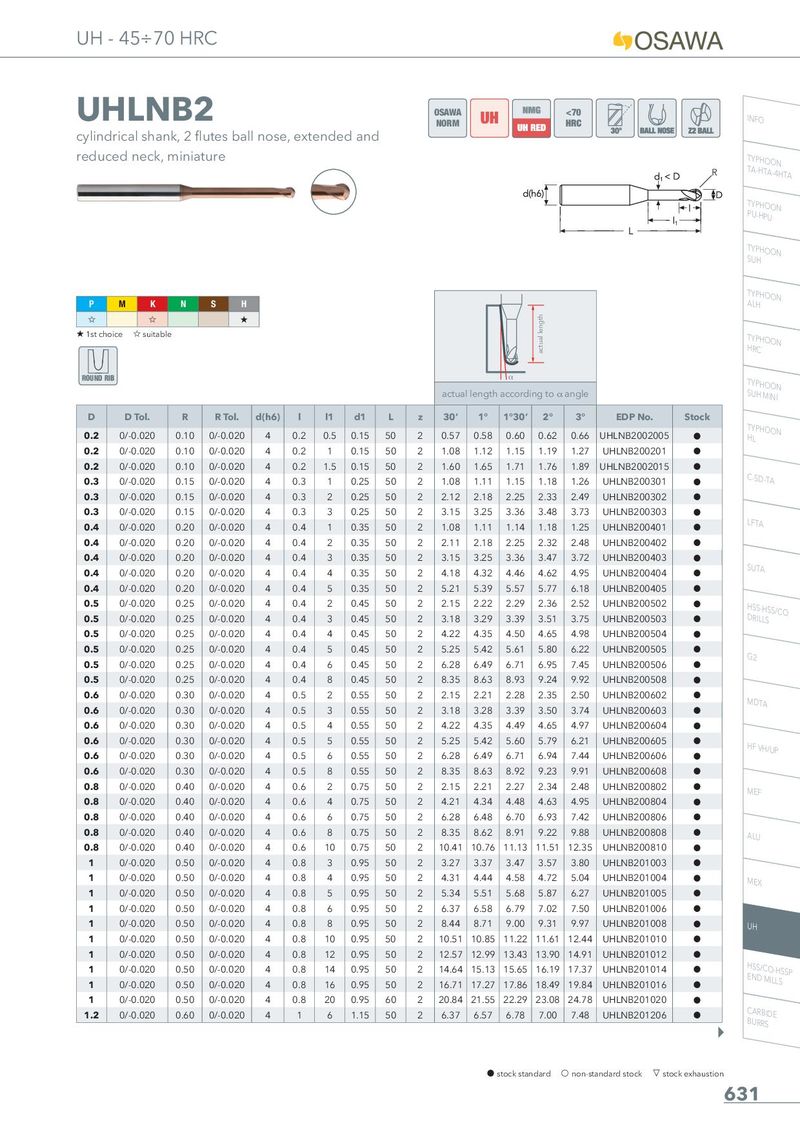Click the L value 60 for UHLNB201020

click(x=391, y=1000)
